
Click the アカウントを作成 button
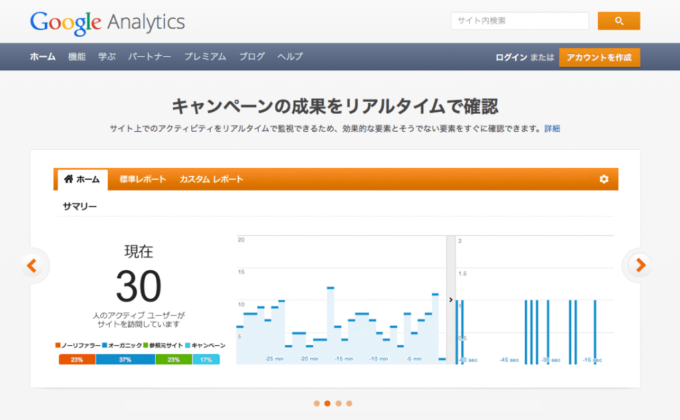click(599, 57)
